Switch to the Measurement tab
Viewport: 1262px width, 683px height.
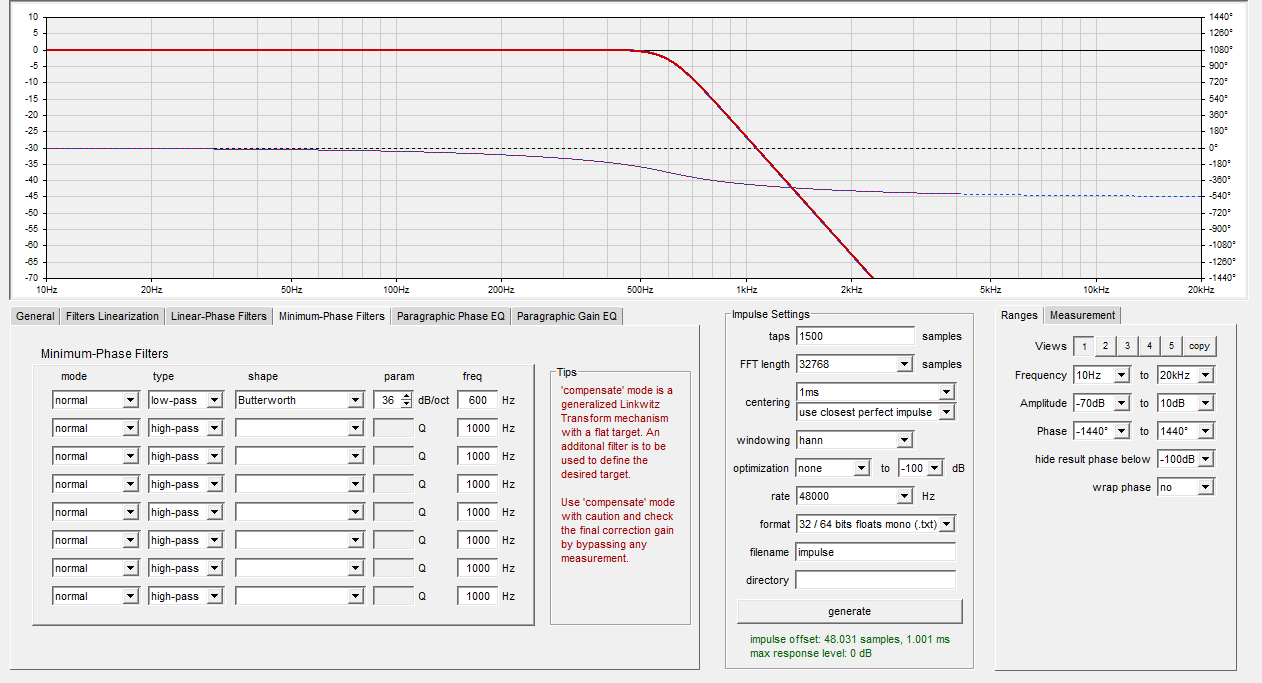[x=1081, y=315]
